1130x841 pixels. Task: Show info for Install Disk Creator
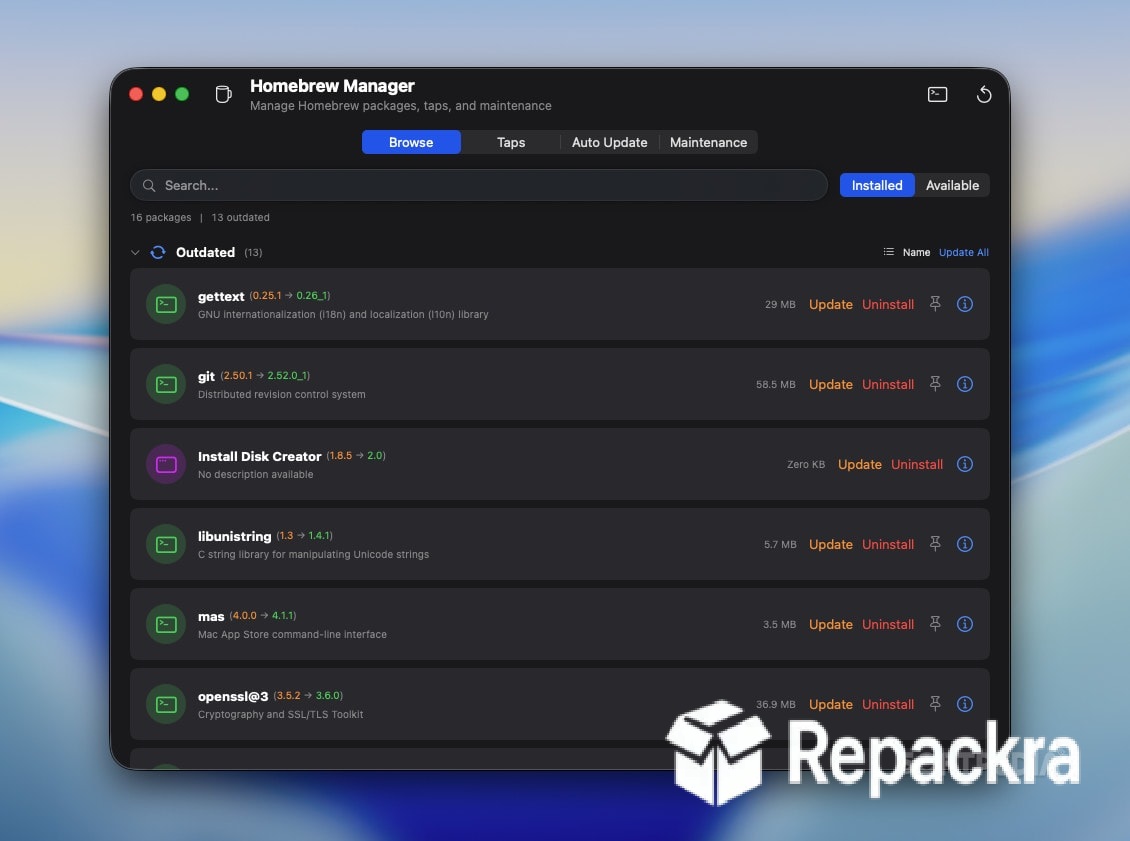click(x=964, y=464)
